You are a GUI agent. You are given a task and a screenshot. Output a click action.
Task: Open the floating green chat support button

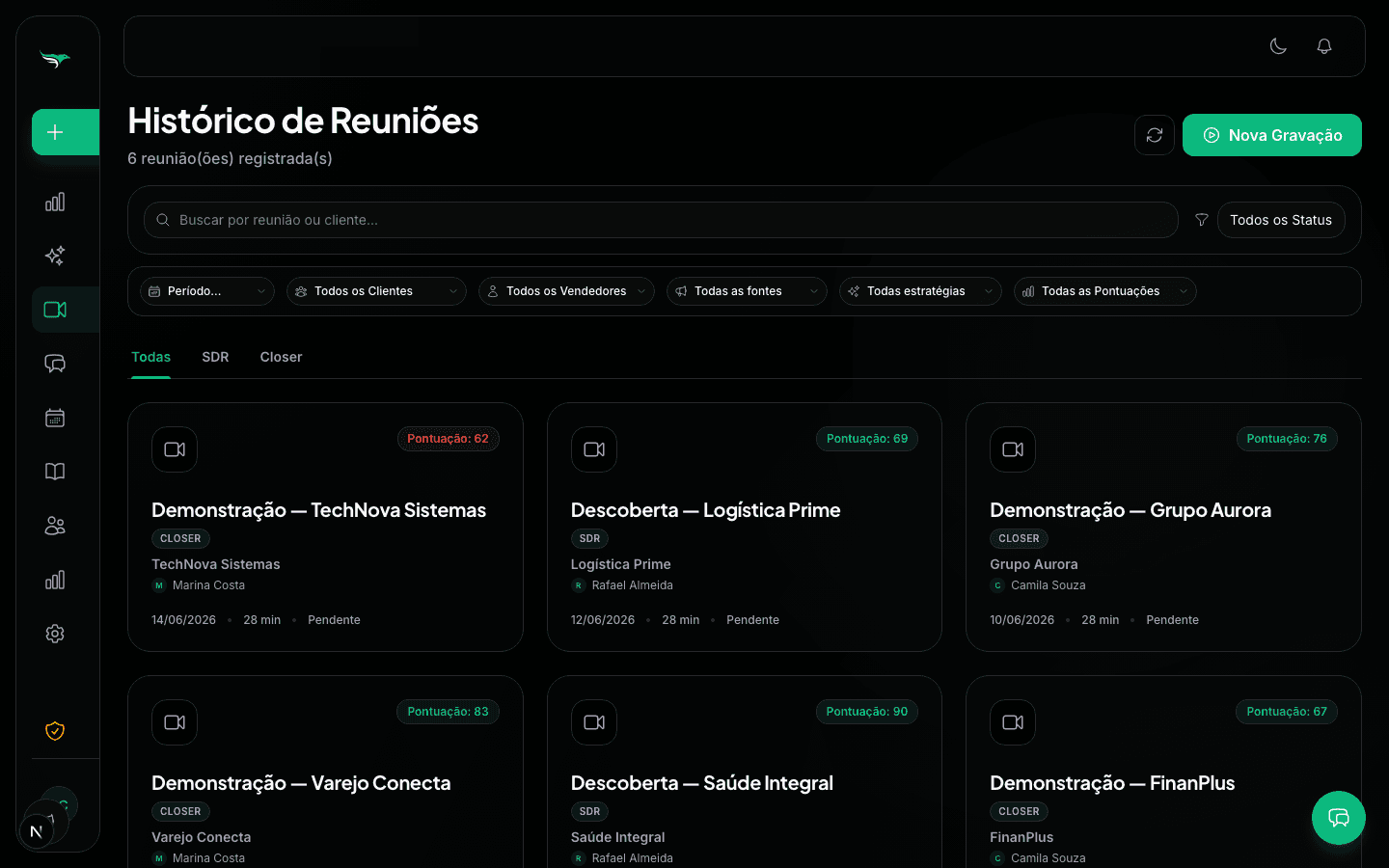click(1339, 818)
